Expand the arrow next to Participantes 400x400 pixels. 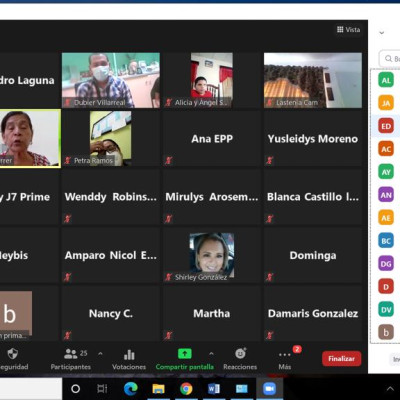tap(100, 354)
